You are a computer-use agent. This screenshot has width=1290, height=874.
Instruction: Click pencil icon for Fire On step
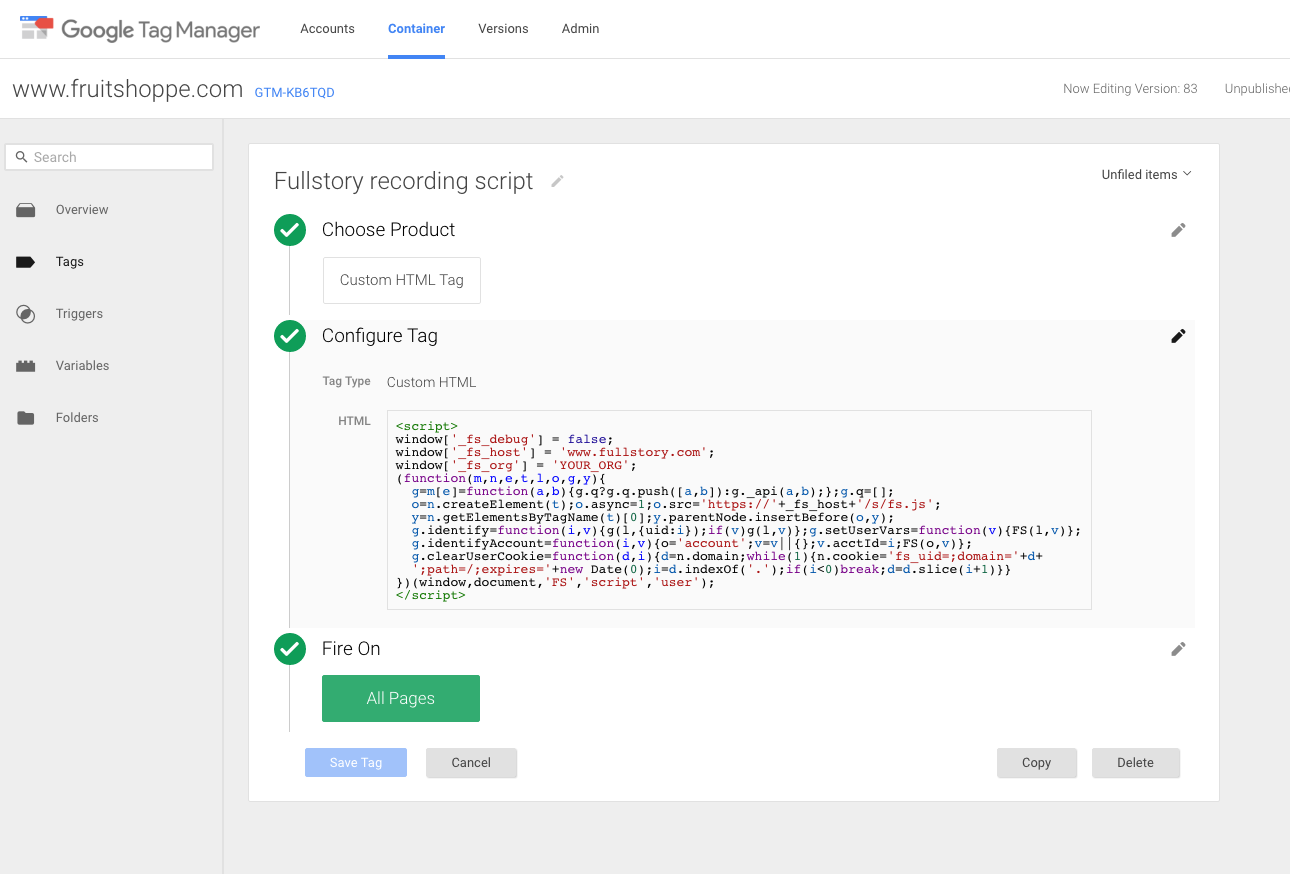pyautogui.click(x=1178, y=649)
